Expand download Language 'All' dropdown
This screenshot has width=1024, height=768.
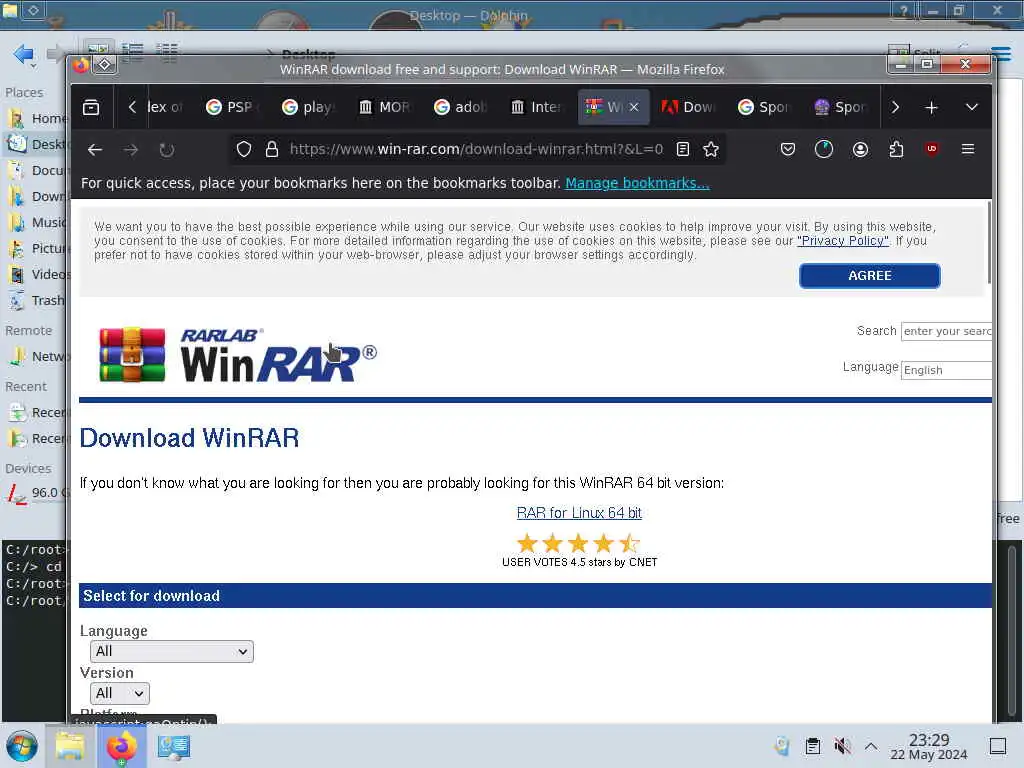point(172,652)
